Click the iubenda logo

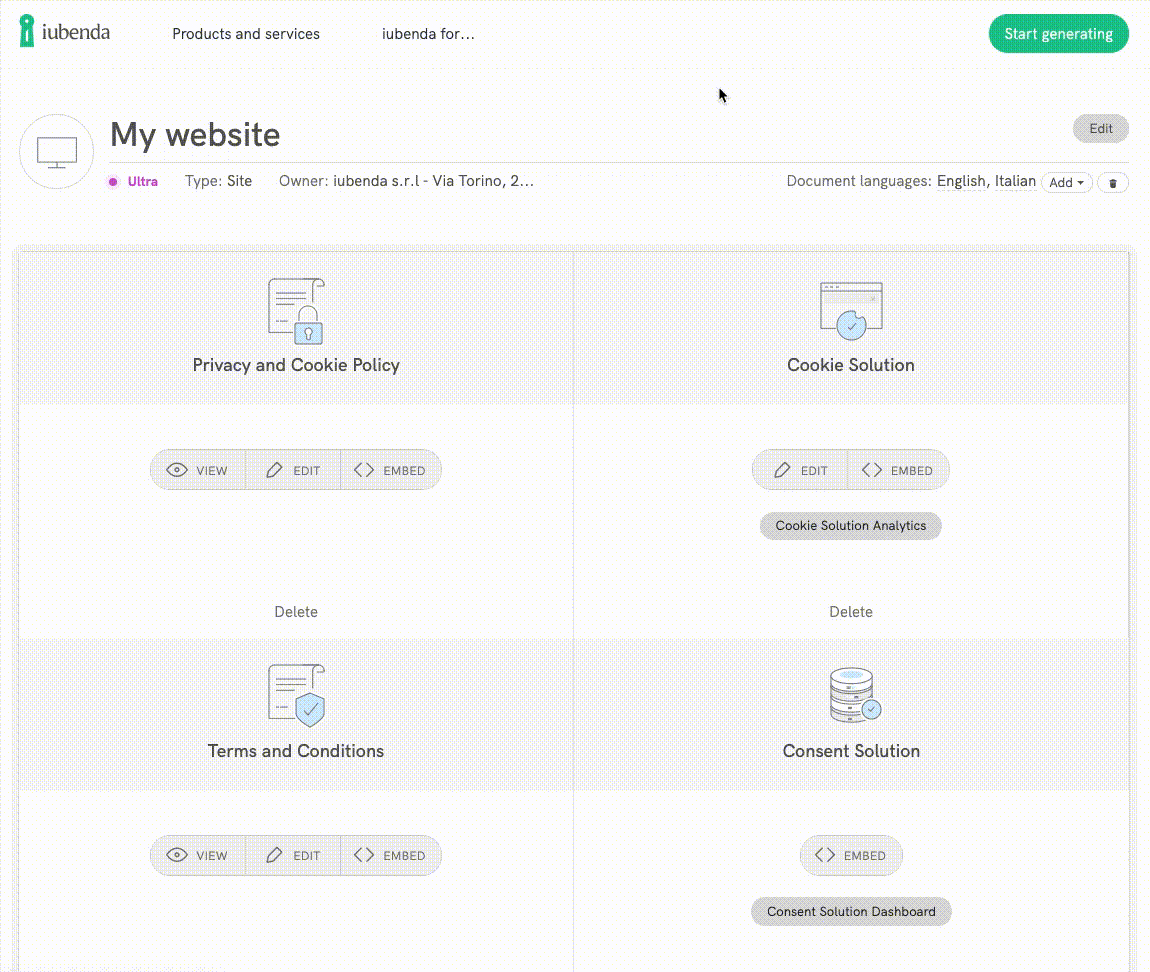(x=64, y=33)
